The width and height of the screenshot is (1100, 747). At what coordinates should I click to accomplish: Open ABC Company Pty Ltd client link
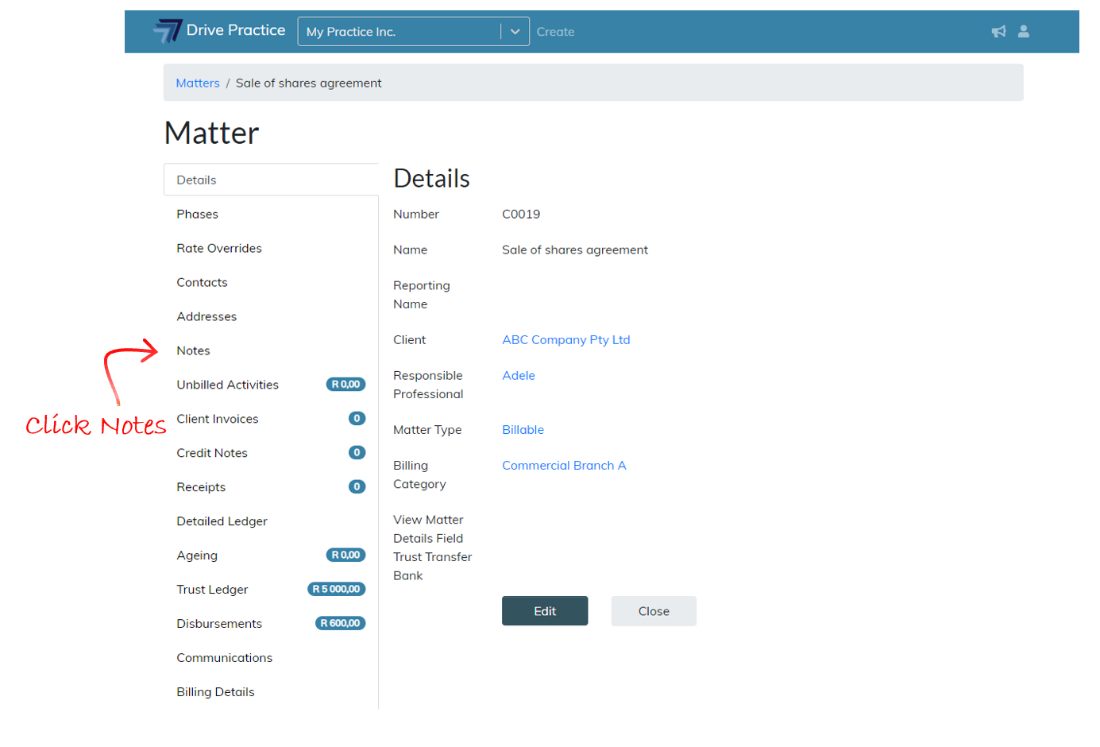[566, 340]
